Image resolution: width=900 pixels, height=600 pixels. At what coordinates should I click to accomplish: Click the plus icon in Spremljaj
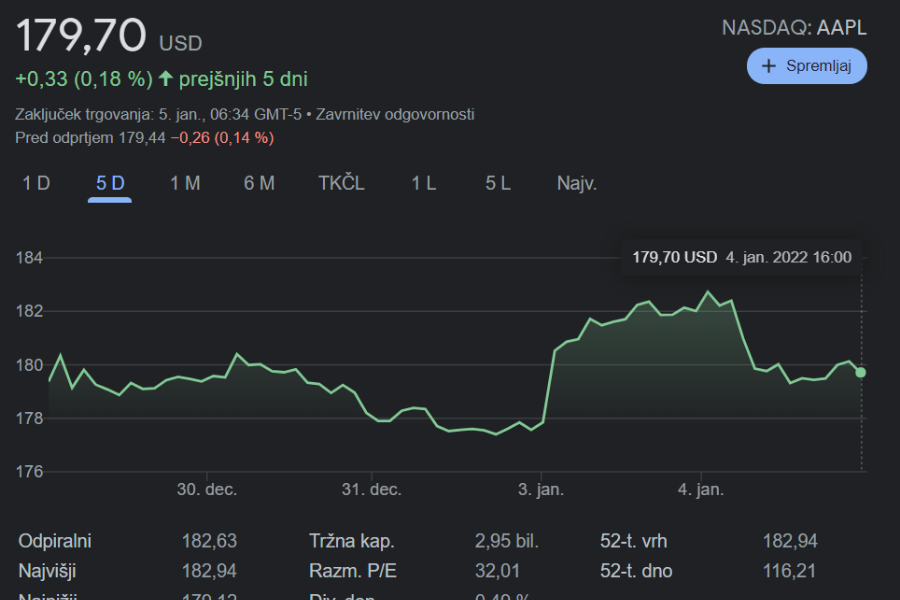769,66
